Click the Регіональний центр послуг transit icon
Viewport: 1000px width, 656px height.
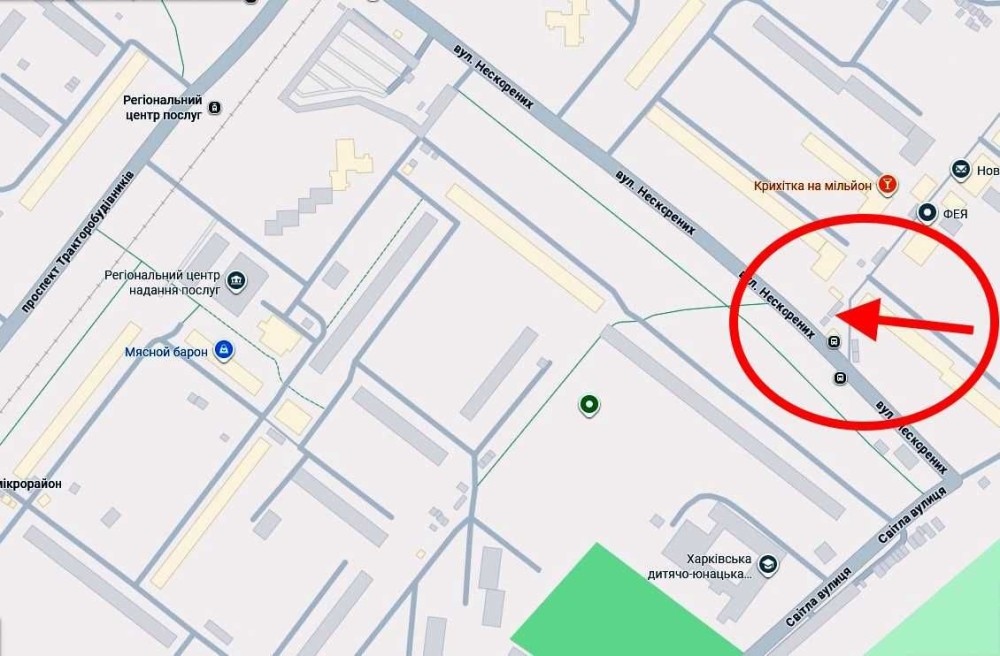pyautogui.click(x=215, y=108)
